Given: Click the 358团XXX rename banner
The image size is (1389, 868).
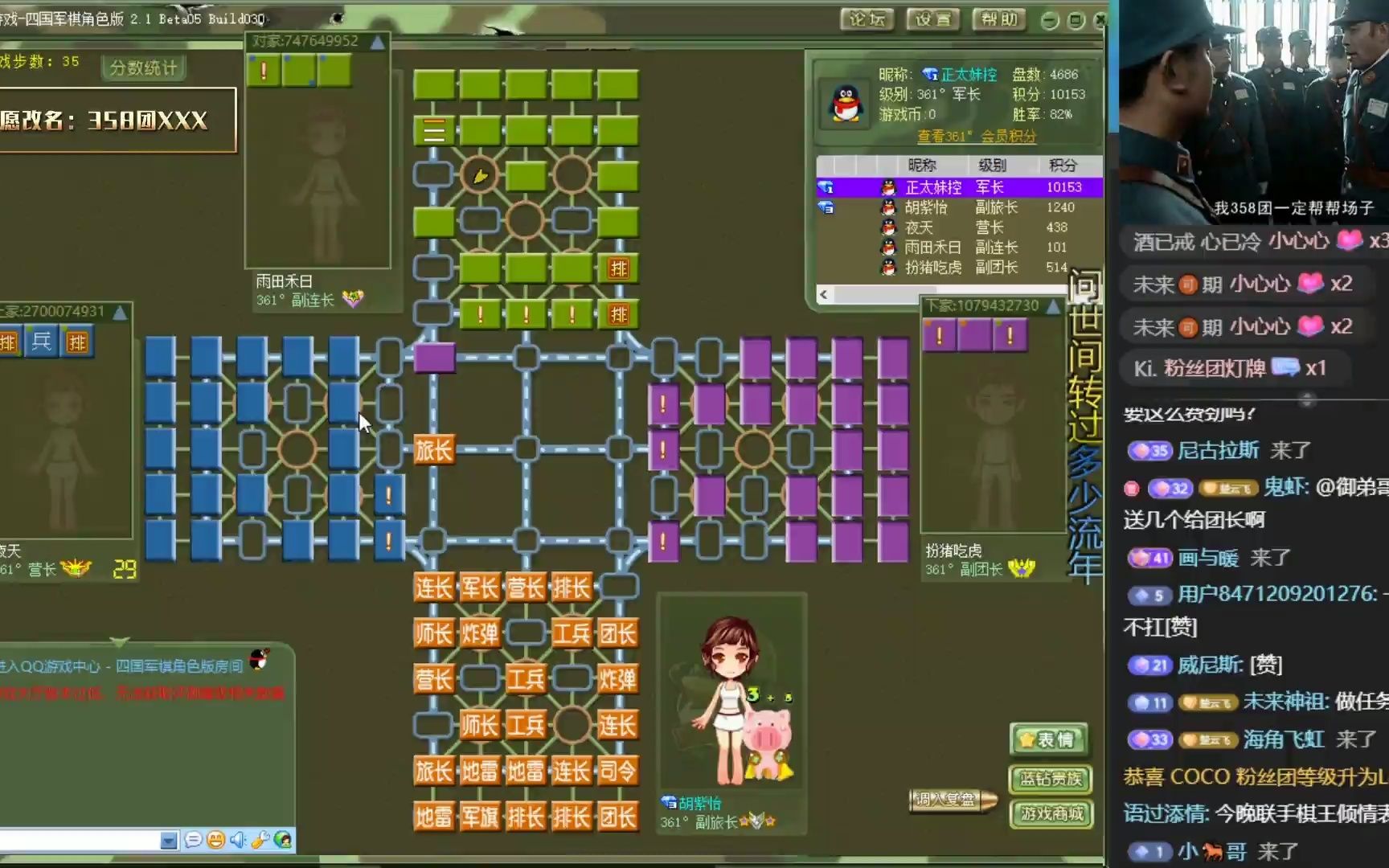Looking at the screenshot, I should coord(117,120).
